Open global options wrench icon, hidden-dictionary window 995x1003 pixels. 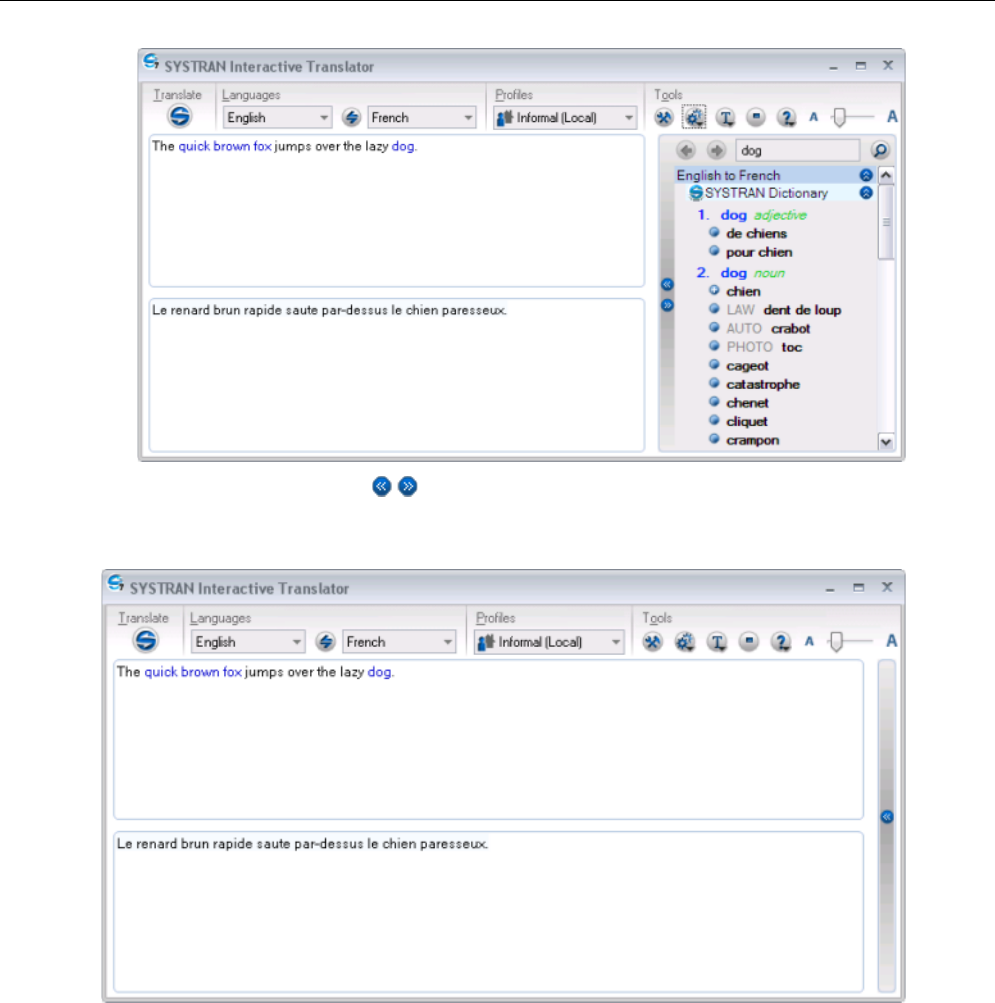pos(652,642)
